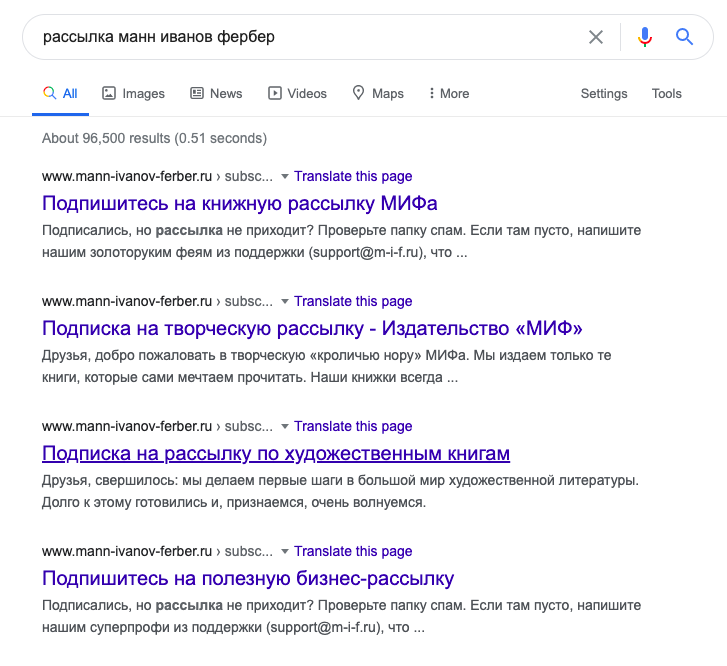
Task: Expand dropdown arrow beside first result URL
Action: click(x=285, y=177)
